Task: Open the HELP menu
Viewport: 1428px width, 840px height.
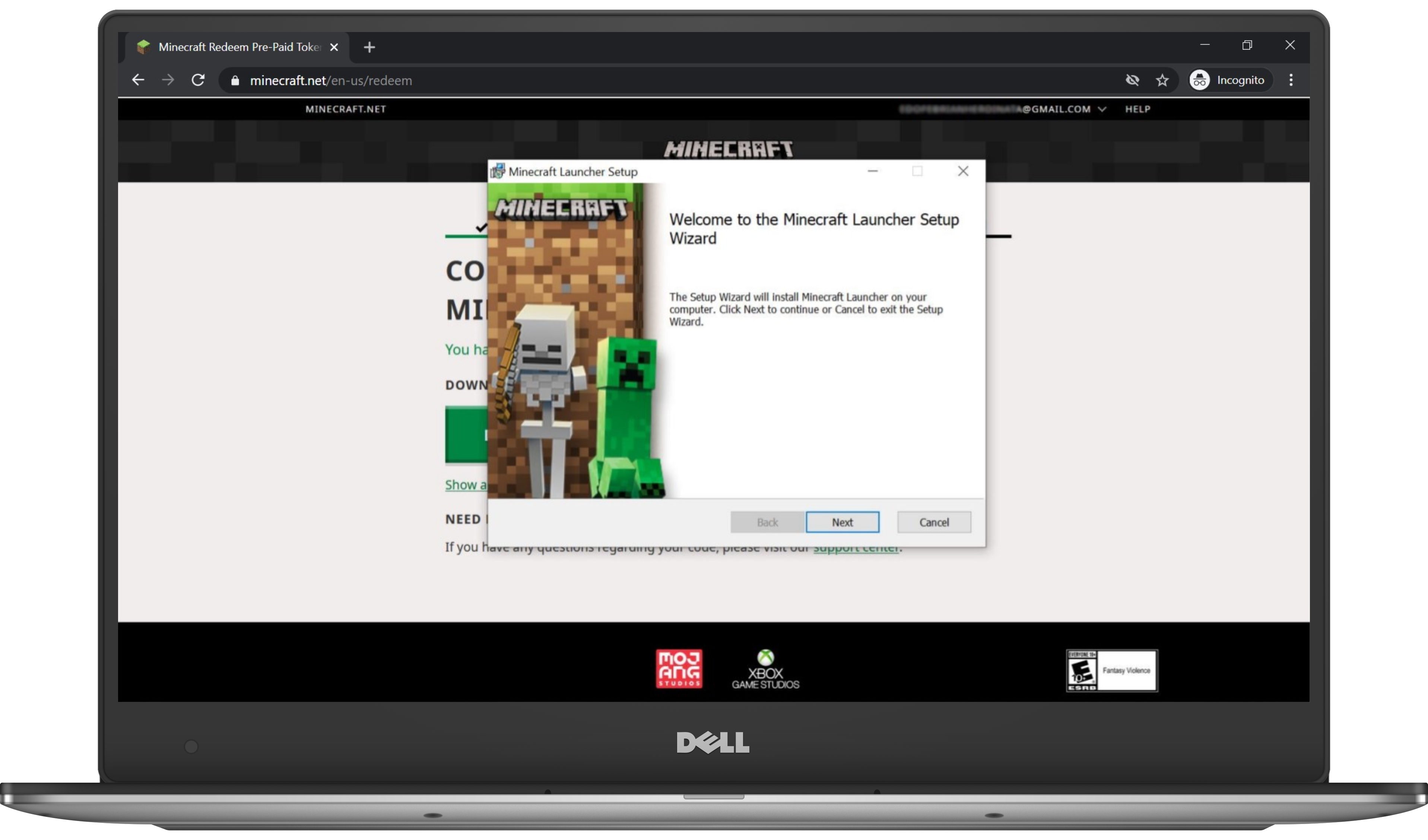Action: pyautogui.click(x=1138, y=109)
